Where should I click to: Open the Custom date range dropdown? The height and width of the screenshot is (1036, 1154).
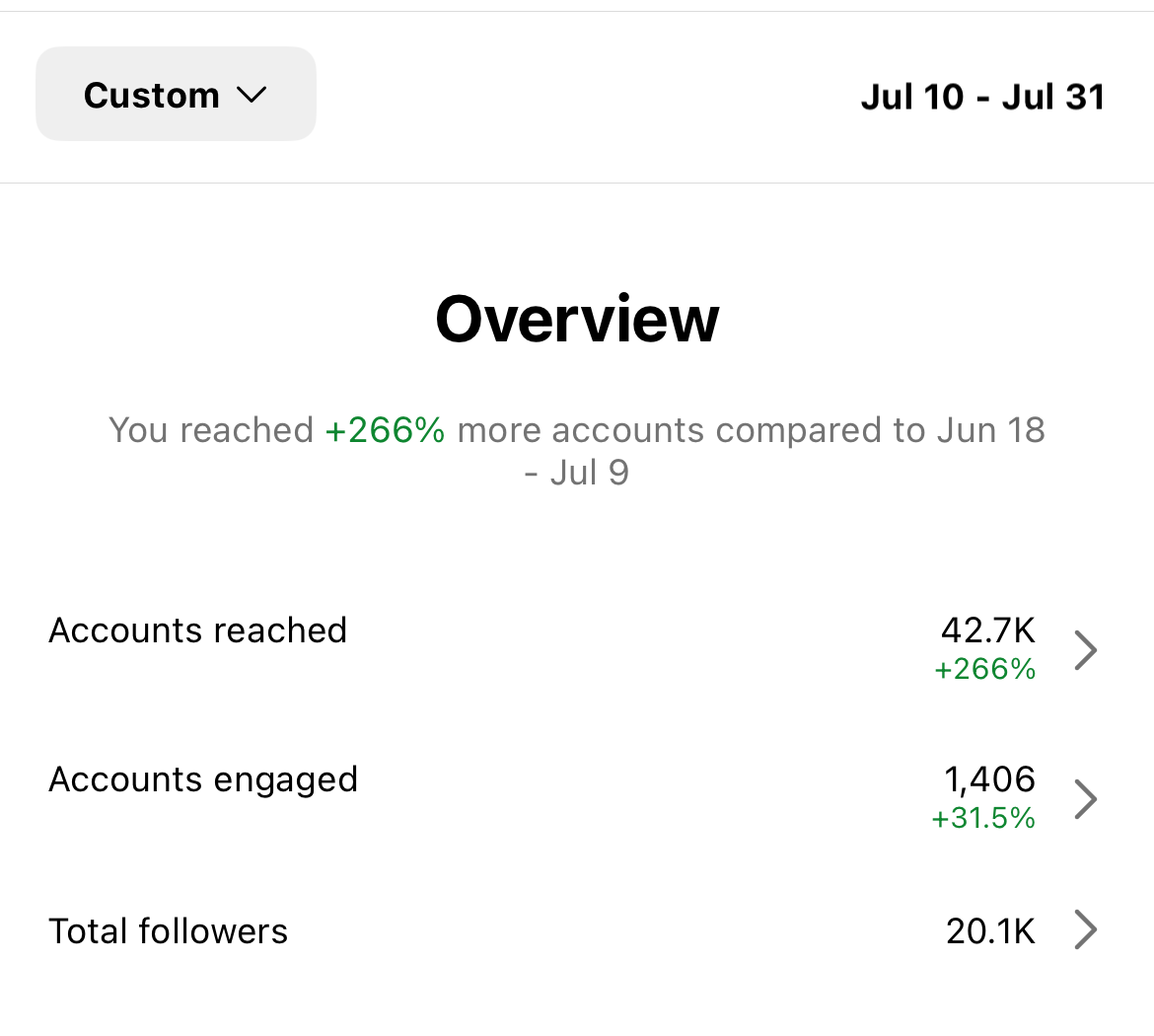(x=176, y=95)
